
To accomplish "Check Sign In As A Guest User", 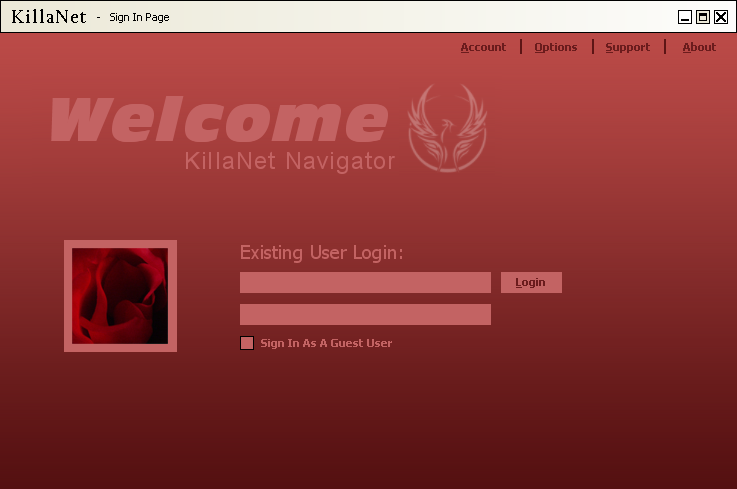I will [247, 343].
